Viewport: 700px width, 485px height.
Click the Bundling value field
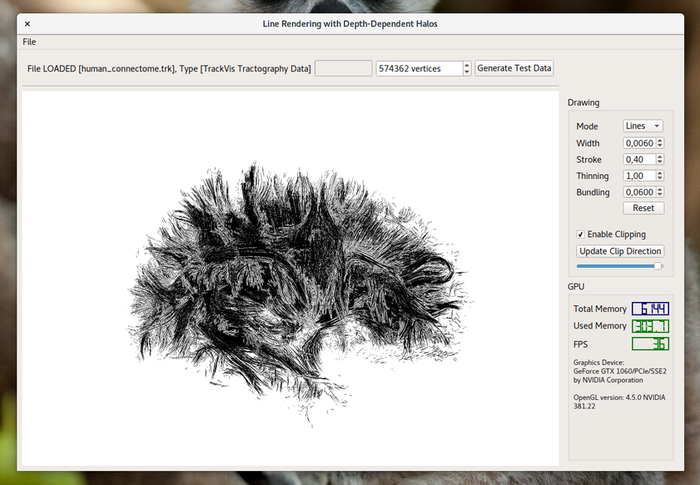click(x=638, y=192)
